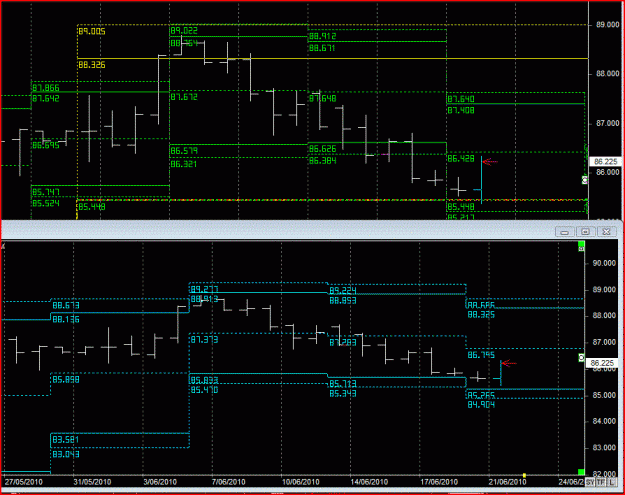Viewport: 625px width, 495px height.
Task: Select the 7/06/2010 date label
Action: point(228,482)
